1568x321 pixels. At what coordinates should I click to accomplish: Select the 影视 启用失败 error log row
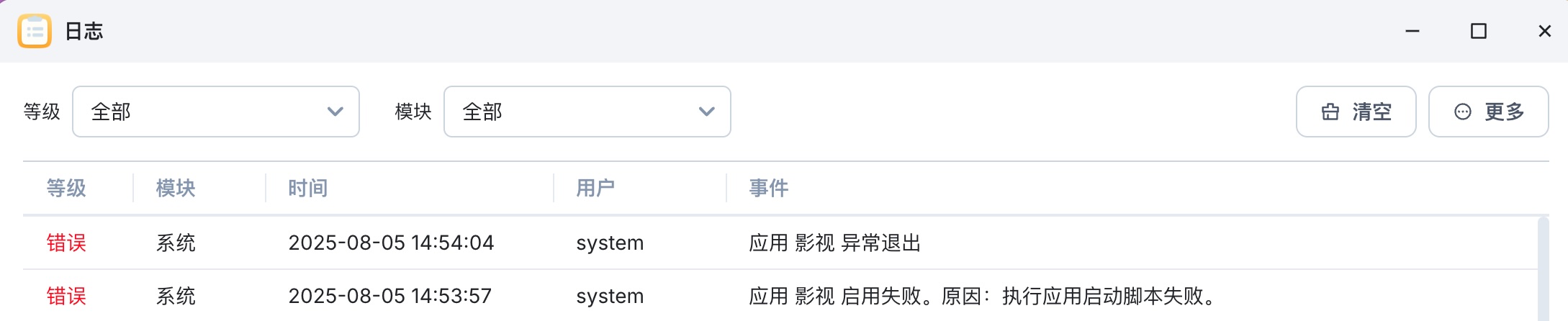click(x=780, y=296)
